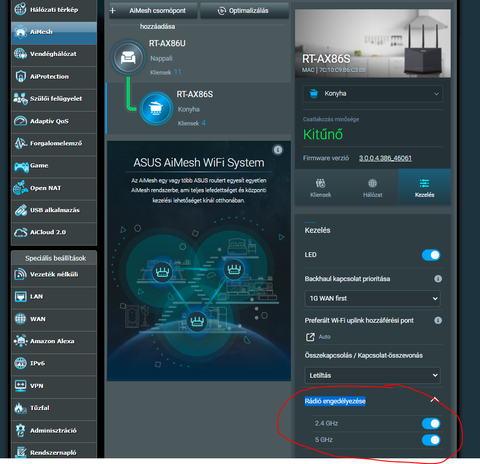Click the Kitűnő connection quality text
The height and width of the screenshot is (464, 480).
(323, 134)
